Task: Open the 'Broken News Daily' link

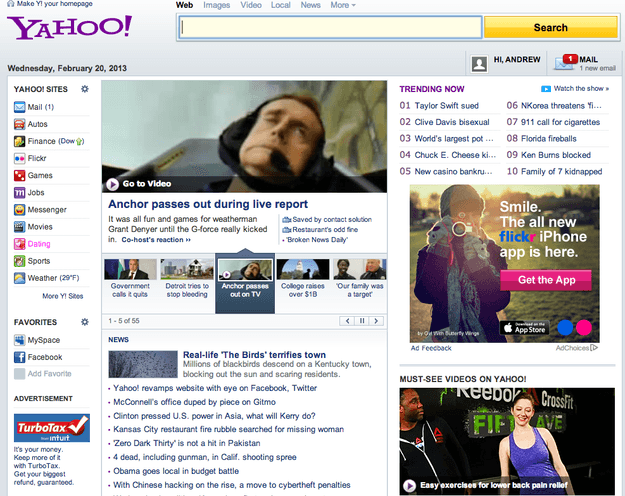Action: tap(317, 240)
